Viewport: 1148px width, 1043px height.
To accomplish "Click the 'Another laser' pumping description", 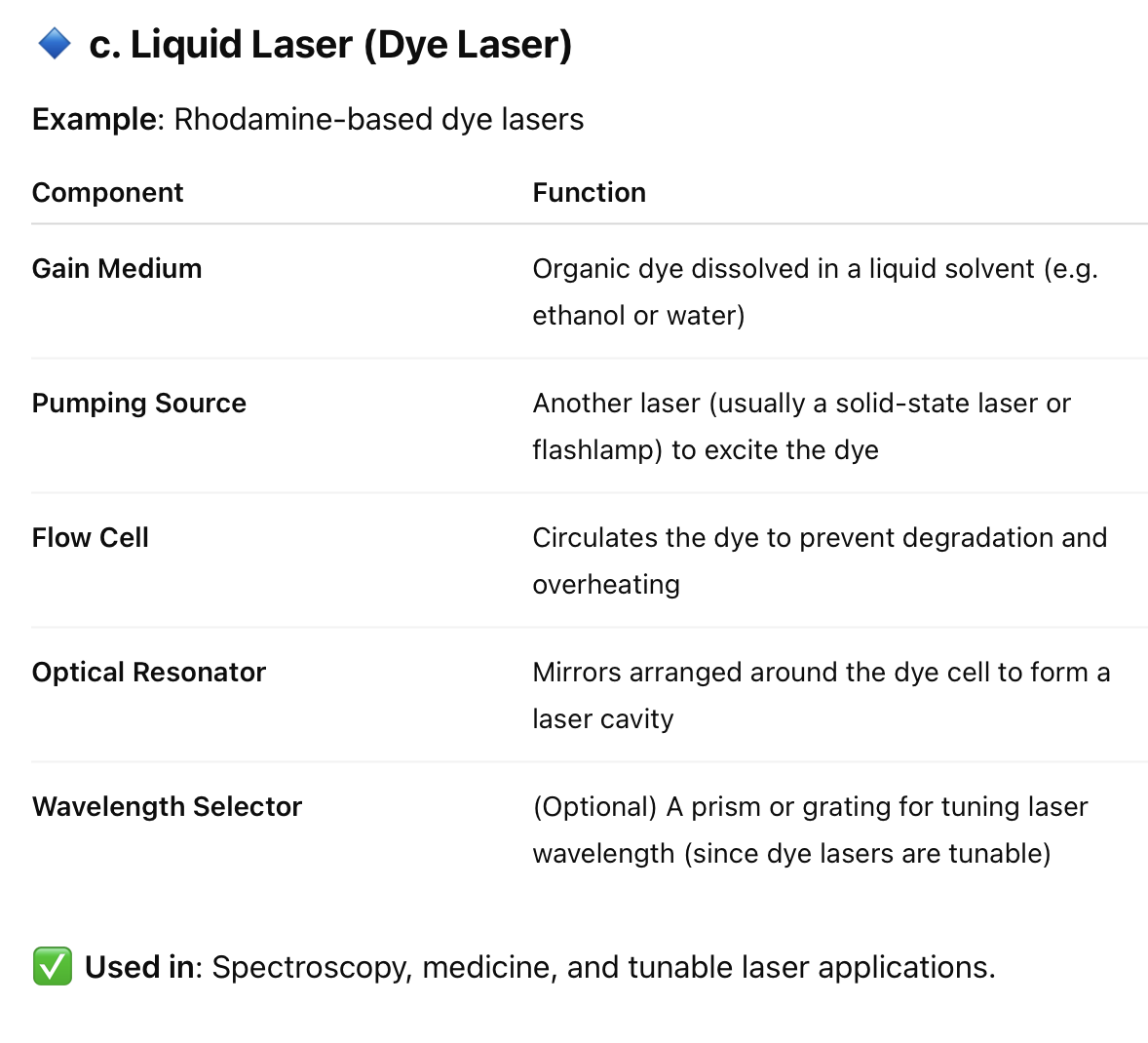I will (802, 426).
